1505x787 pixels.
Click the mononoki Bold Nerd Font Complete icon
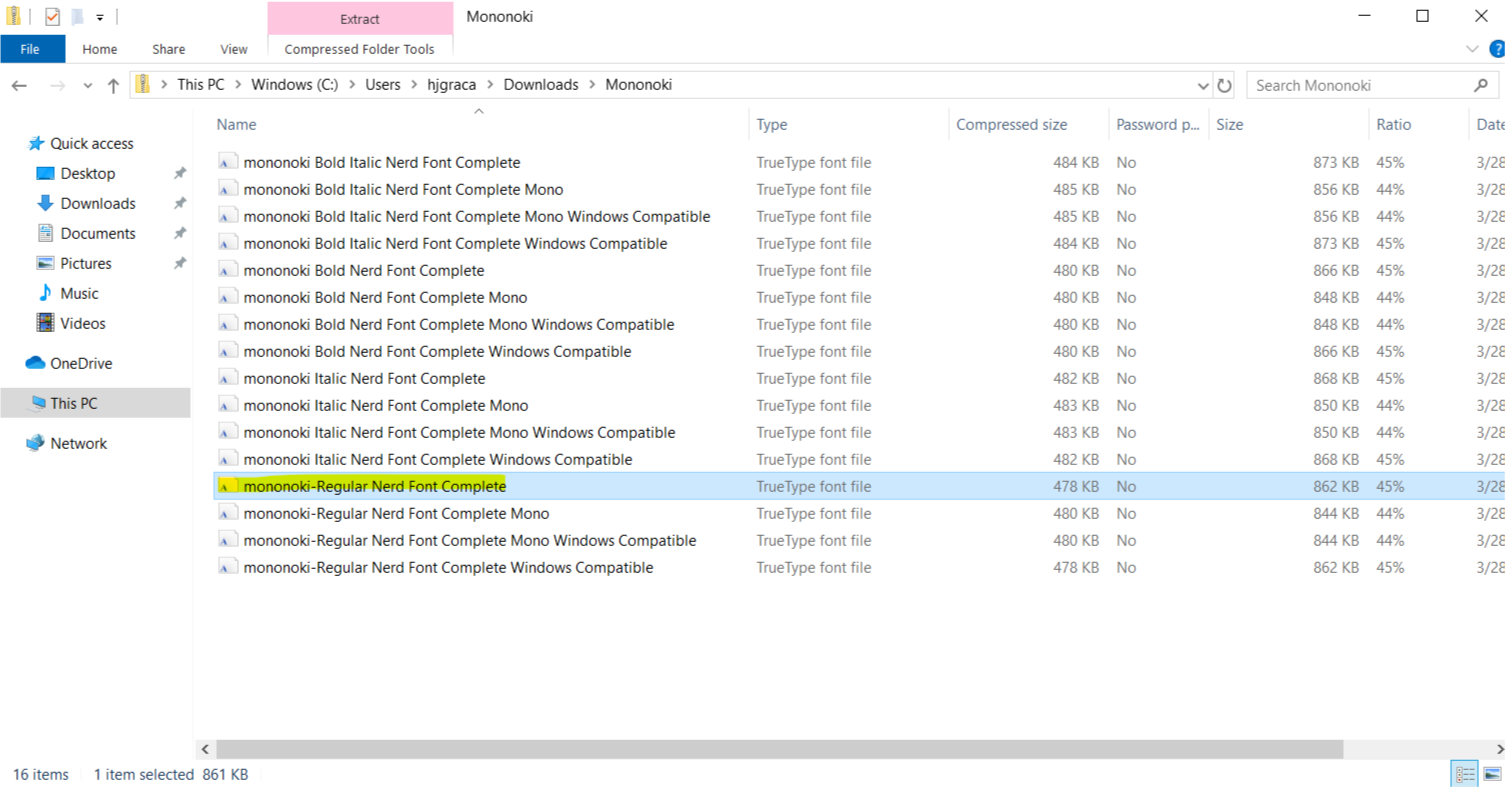pos(228,270)
